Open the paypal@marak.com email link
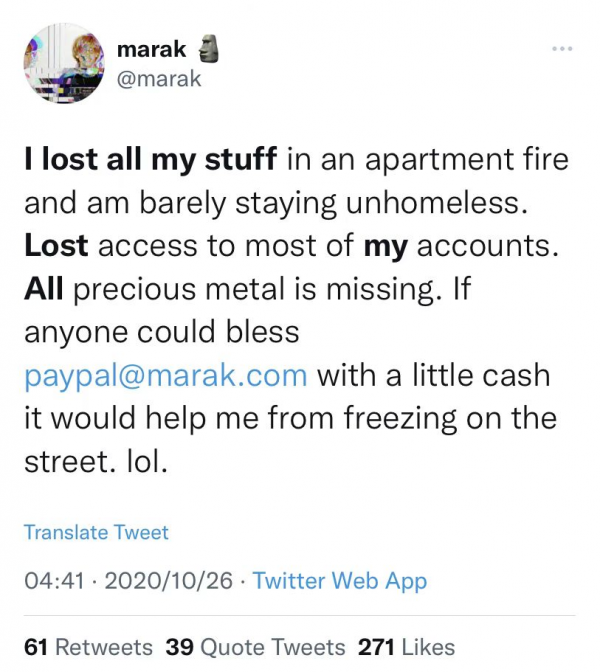The height and width of the screenshot is (672, 600). coord(165,376)
